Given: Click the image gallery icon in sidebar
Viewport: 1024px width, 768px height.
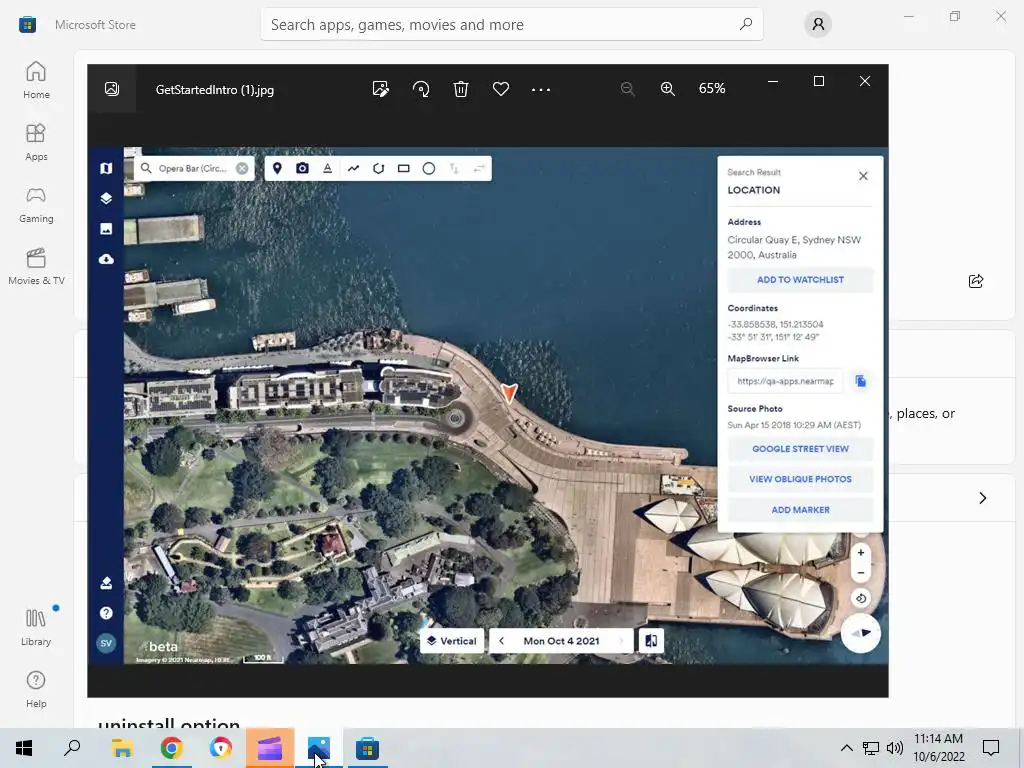Looking at the screenshot, I should [106, 229].
